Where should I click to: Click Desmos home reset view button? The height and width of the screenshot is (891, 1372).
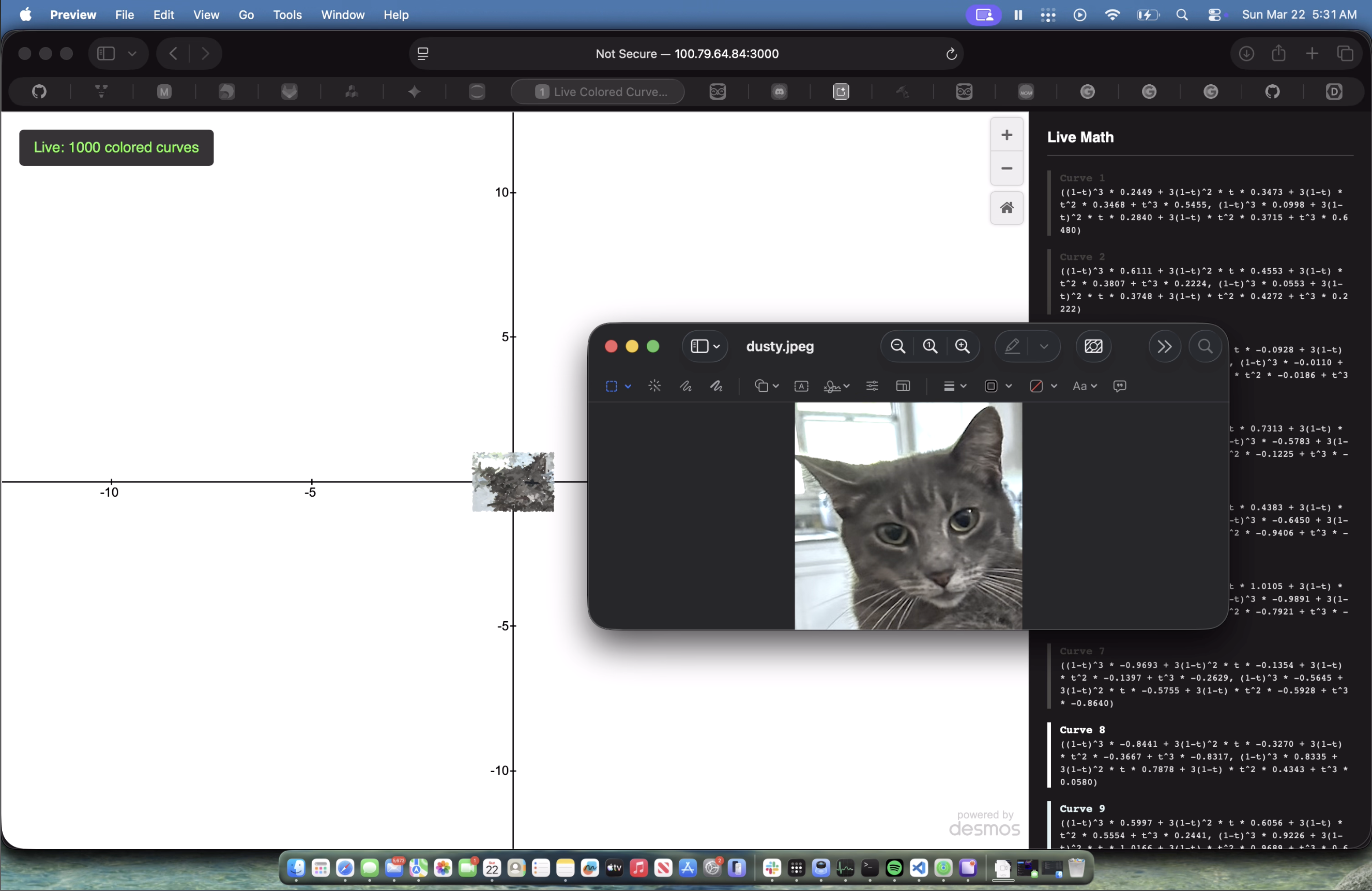(1007, 207)
